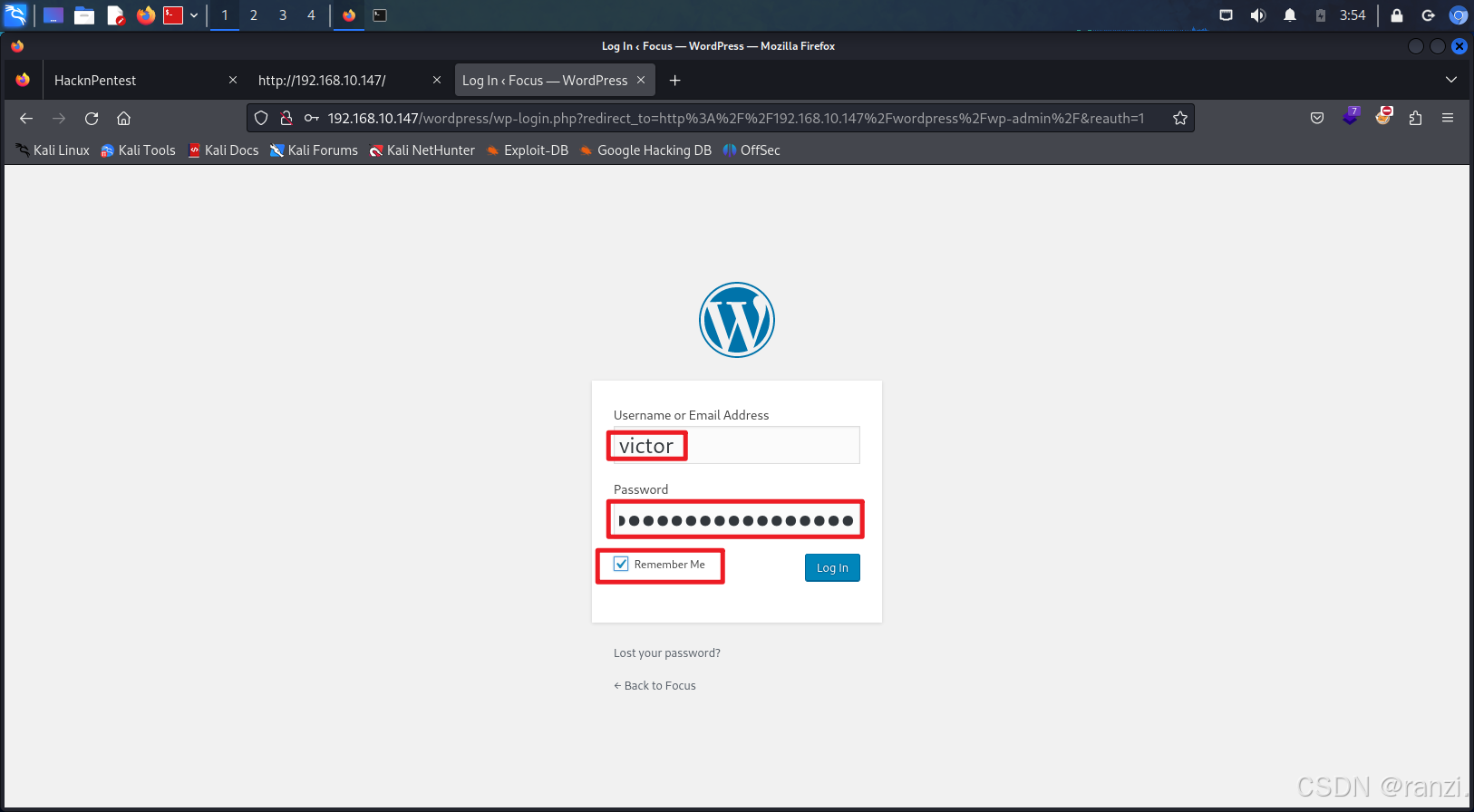Close the HacknPentest tab
This screenshot has height=812, width=1474.
(233, 80)
